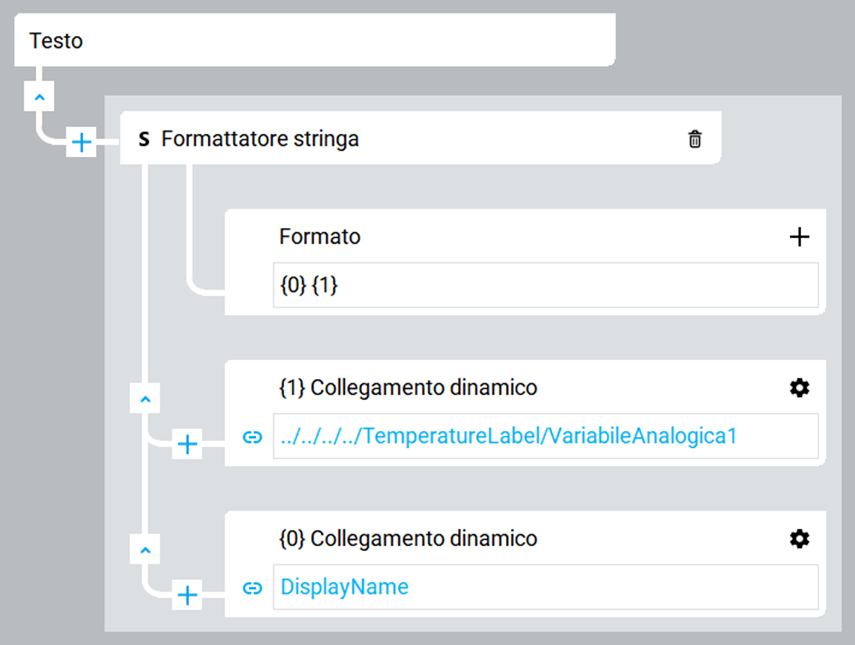The image size is (855, 645).
Task: Open gear settings for {0} Collegamento dinamico
Action: 799,539
